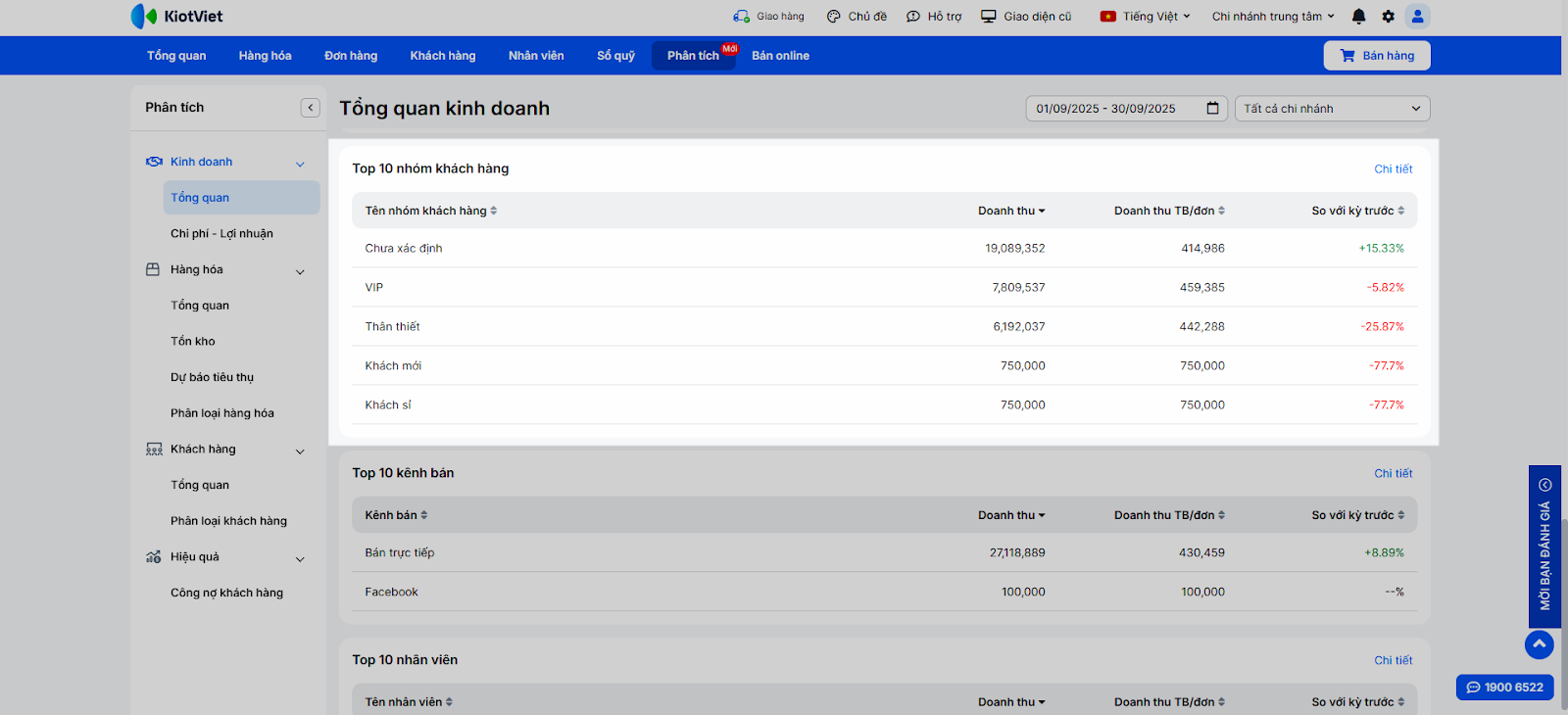Screen dimensions: 1568x715
Task: Collapse the Kinh doanh section
Action: (x=300, y=164)
